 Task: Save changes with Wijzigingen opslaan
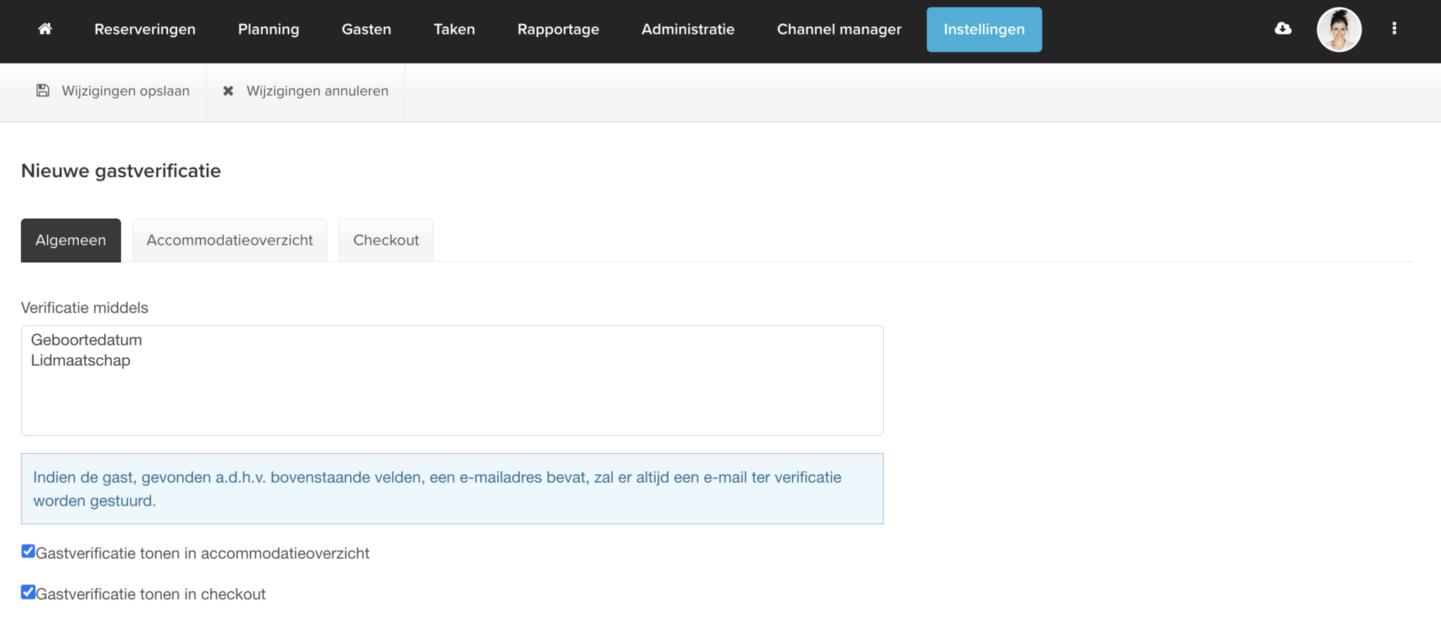pos(113,91)
